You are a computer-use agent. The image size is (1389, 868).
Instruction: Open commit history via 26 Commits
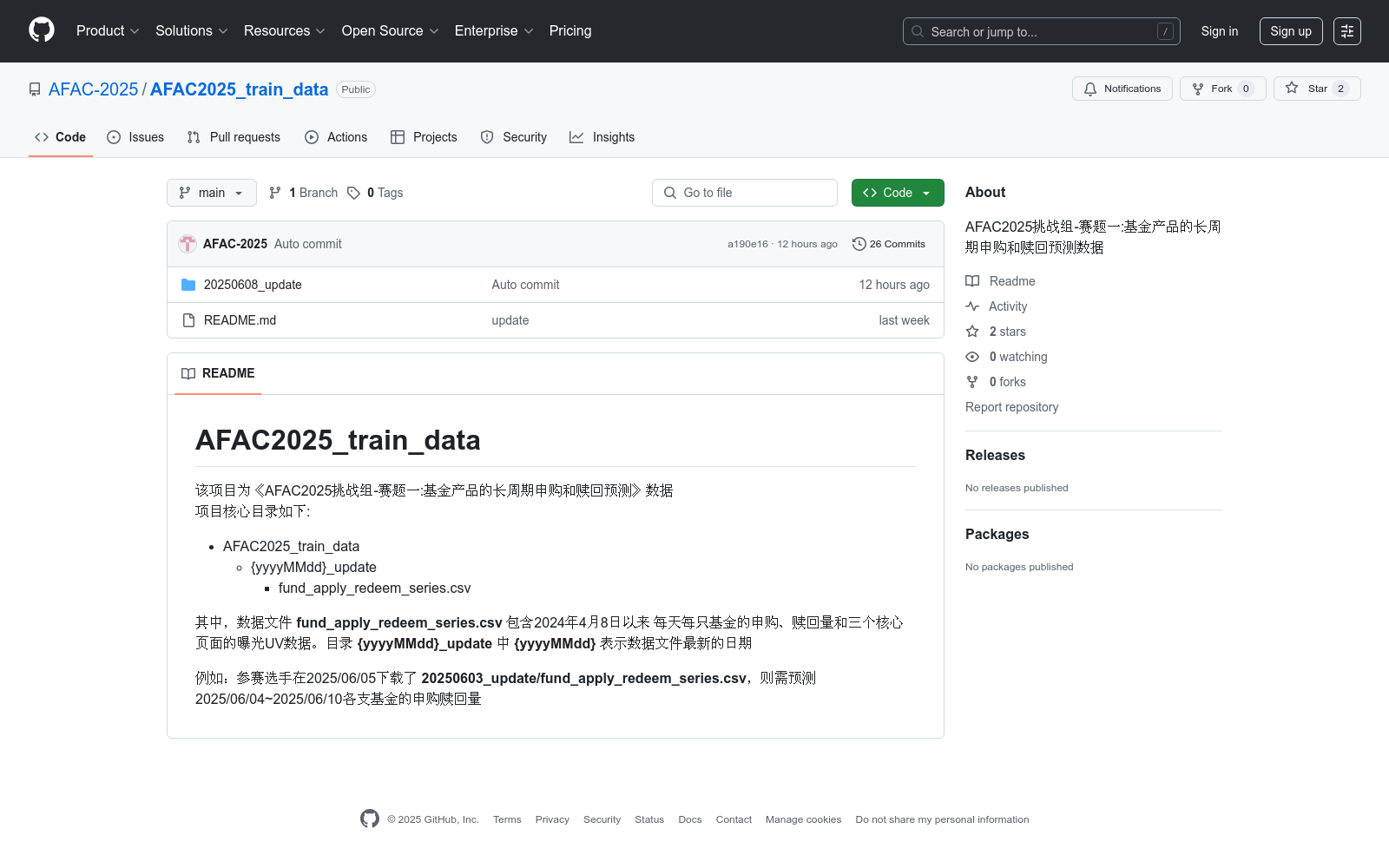click(889, 244)
